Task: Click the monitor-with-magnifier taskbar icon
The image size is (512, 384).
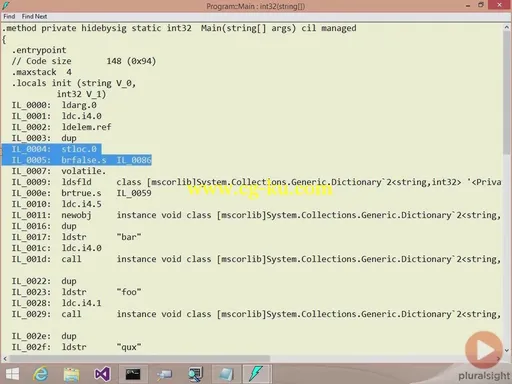Action: [x=195, y=374]
